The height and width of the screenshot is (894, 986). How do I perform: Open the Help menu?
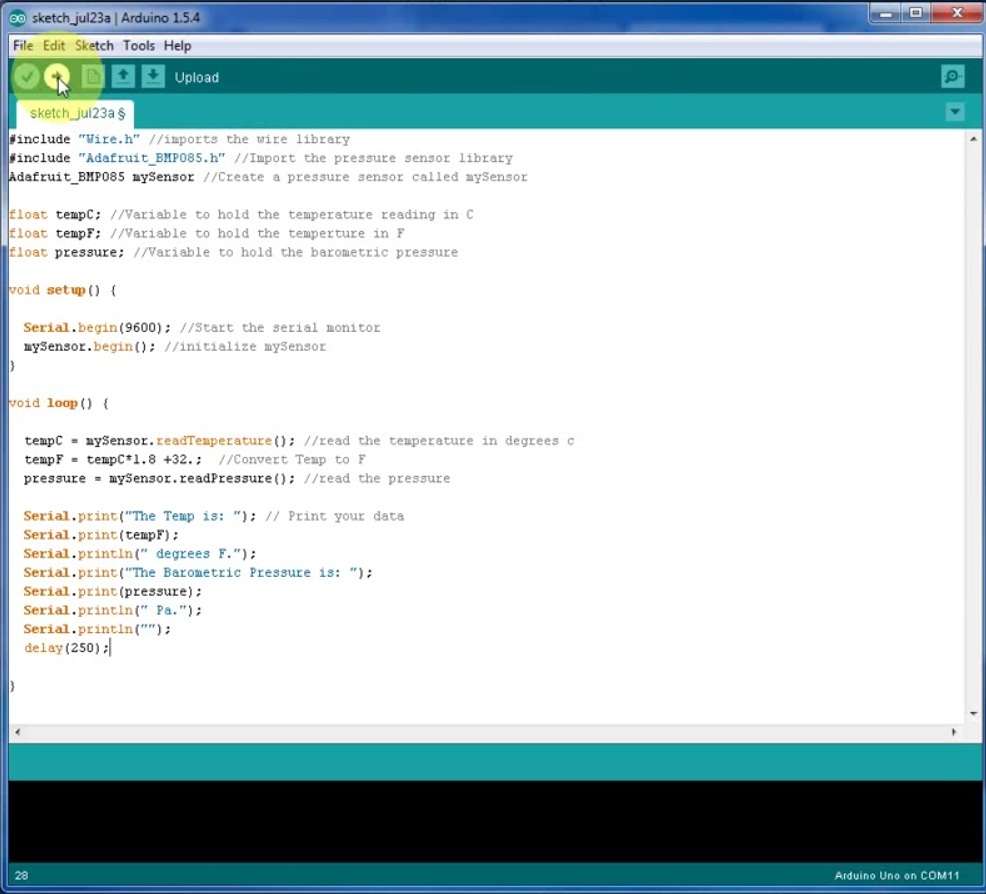coord(177,46)
